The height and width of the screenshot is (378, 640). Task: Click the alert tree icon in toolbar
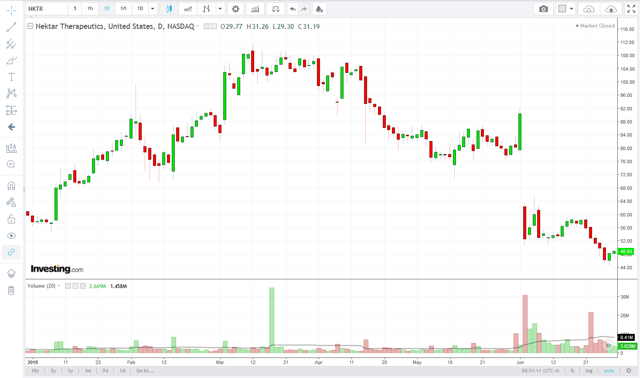point(319,9)
